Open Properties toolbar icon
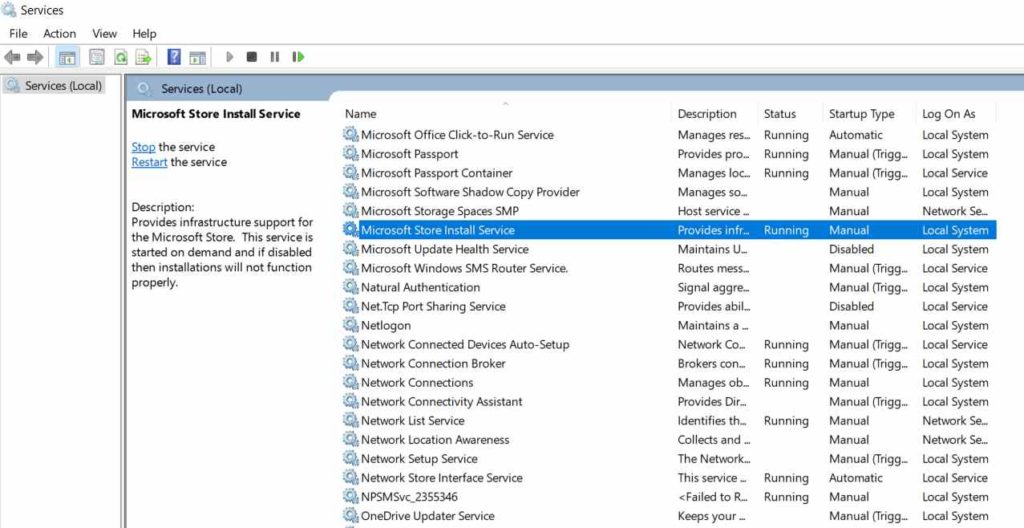 click(97, 58)
